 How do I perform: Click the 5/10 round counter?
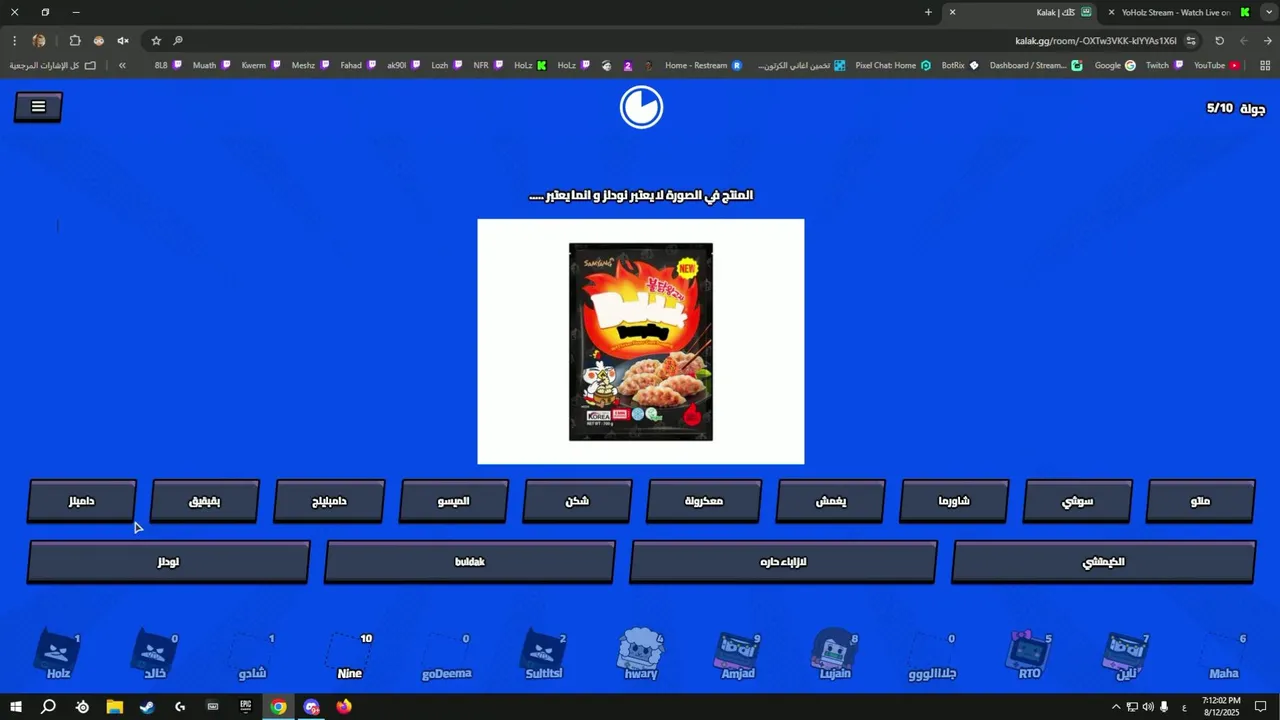coord(1220,108)
